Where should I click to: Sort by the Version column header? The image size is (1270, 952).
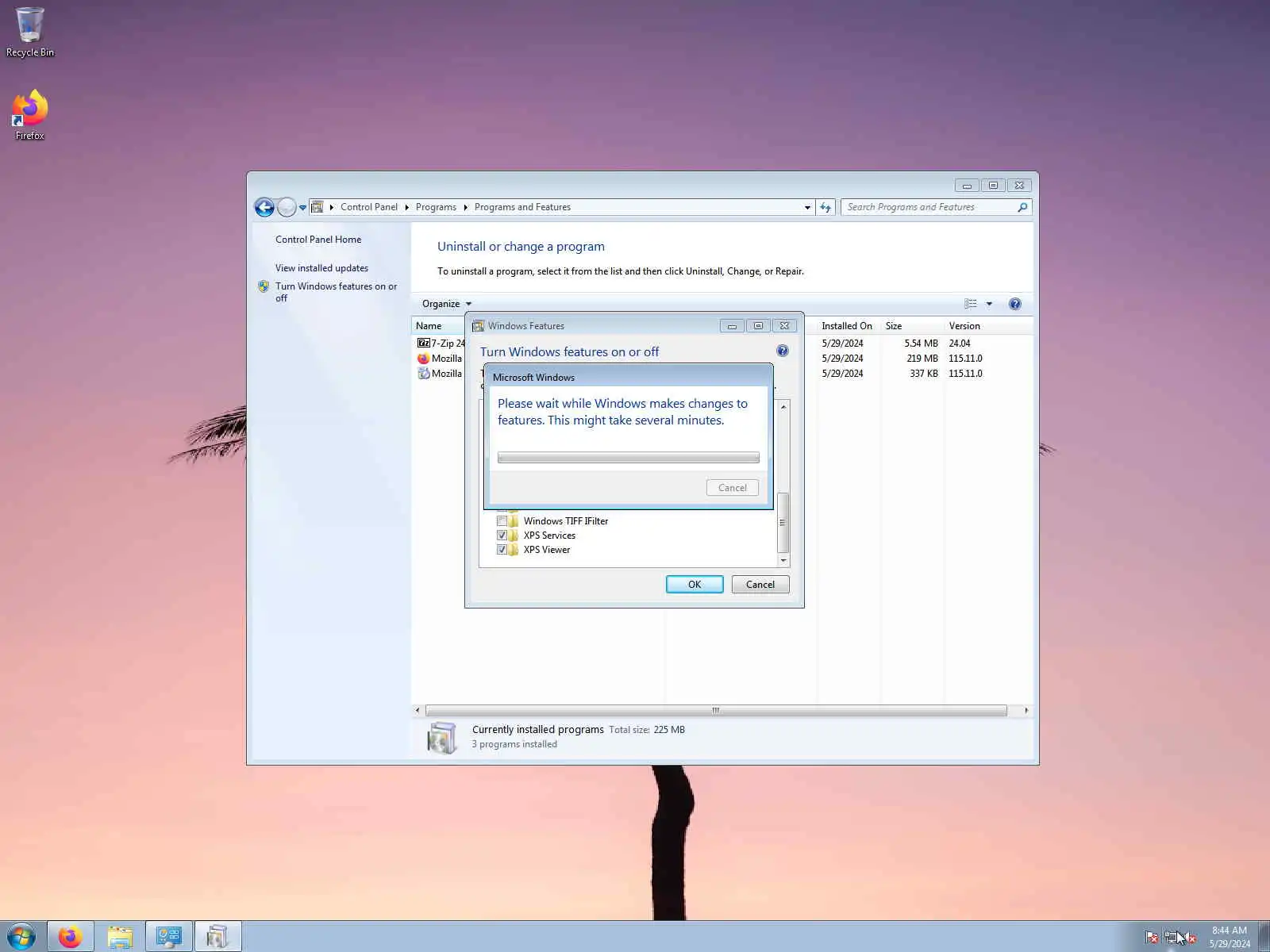(988, 326)
